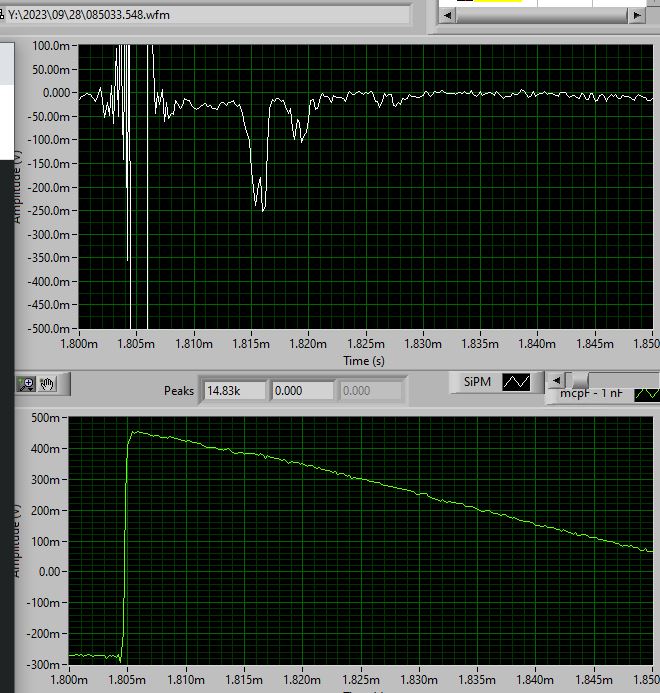Select the graph zoom tool icon
The height and width of the screenshot is (693, 660).
click(27, 384)
